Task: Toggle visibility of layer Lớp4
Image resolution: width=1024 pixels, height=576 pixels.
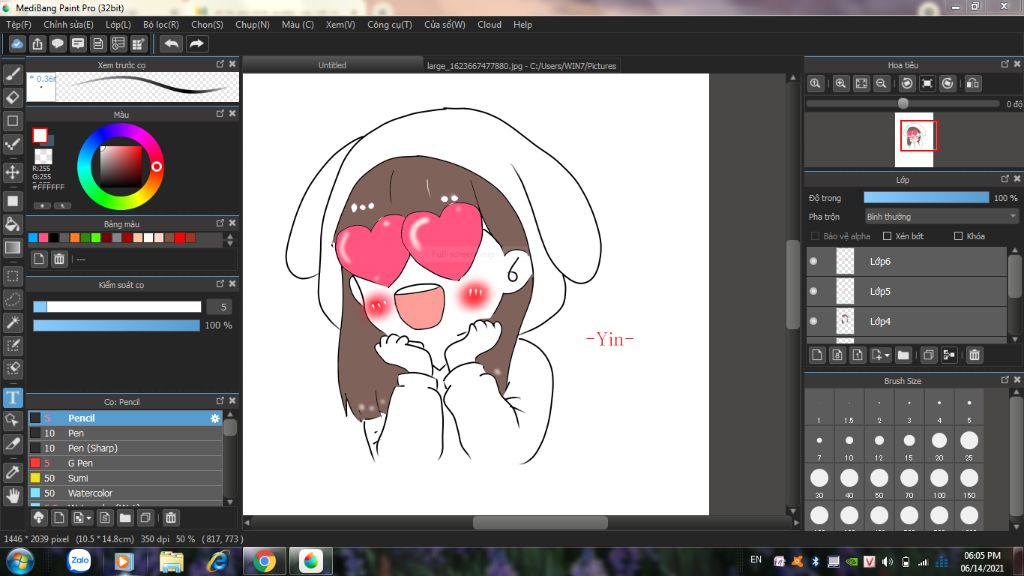Action: pos(813,321)
